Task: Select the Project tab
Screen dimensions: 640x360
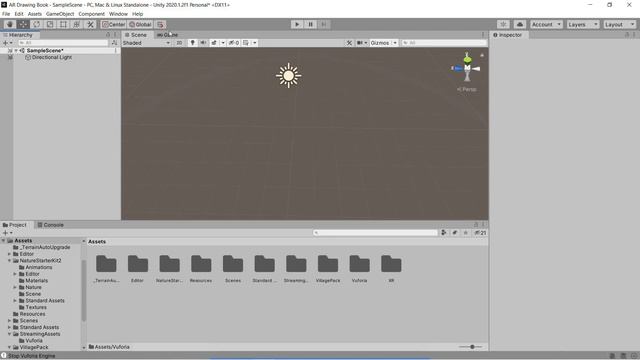Action: (x=15, y=225)
